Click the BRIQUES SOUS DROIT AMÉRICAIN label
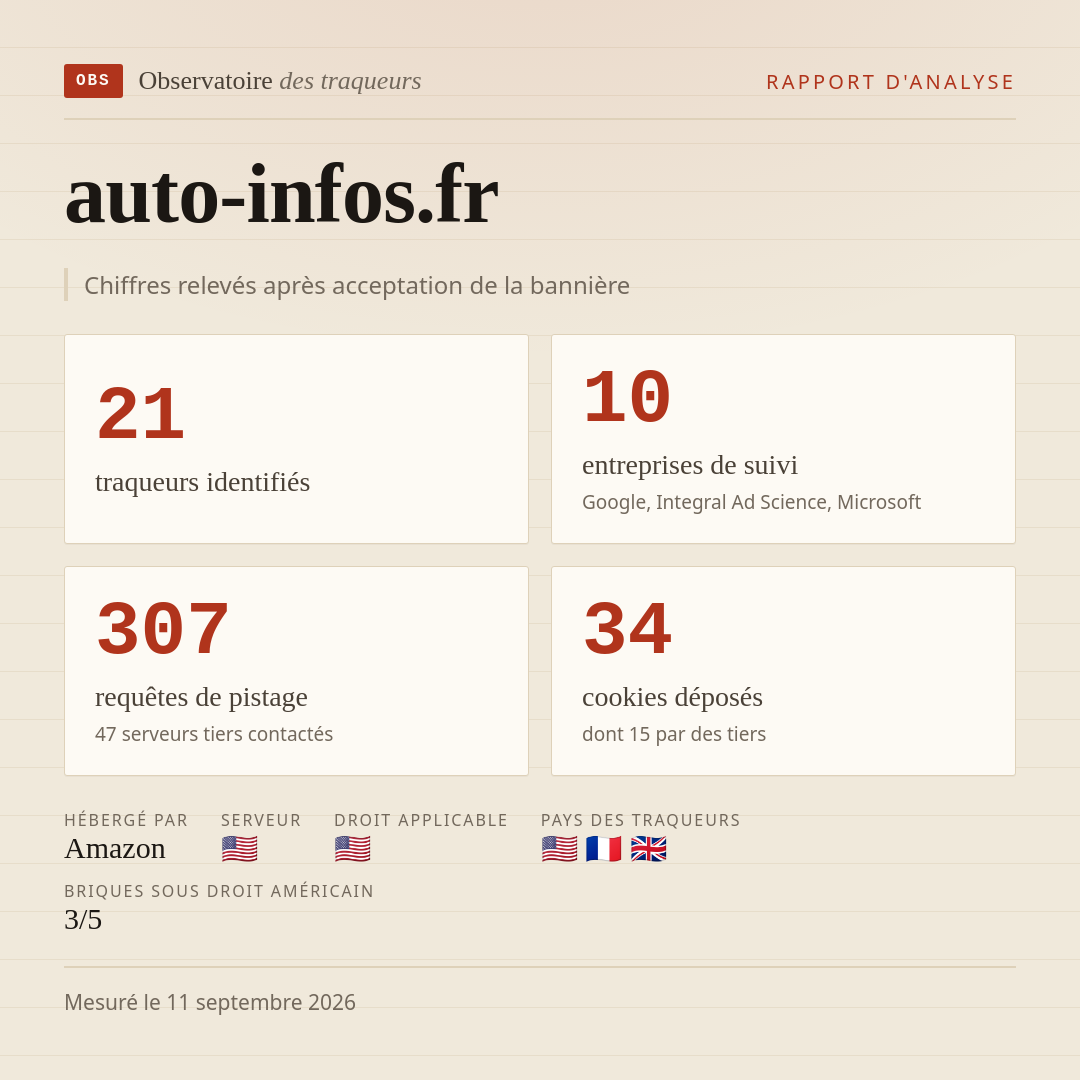This screenshot has height=1080, width=1080. point(219,891)
